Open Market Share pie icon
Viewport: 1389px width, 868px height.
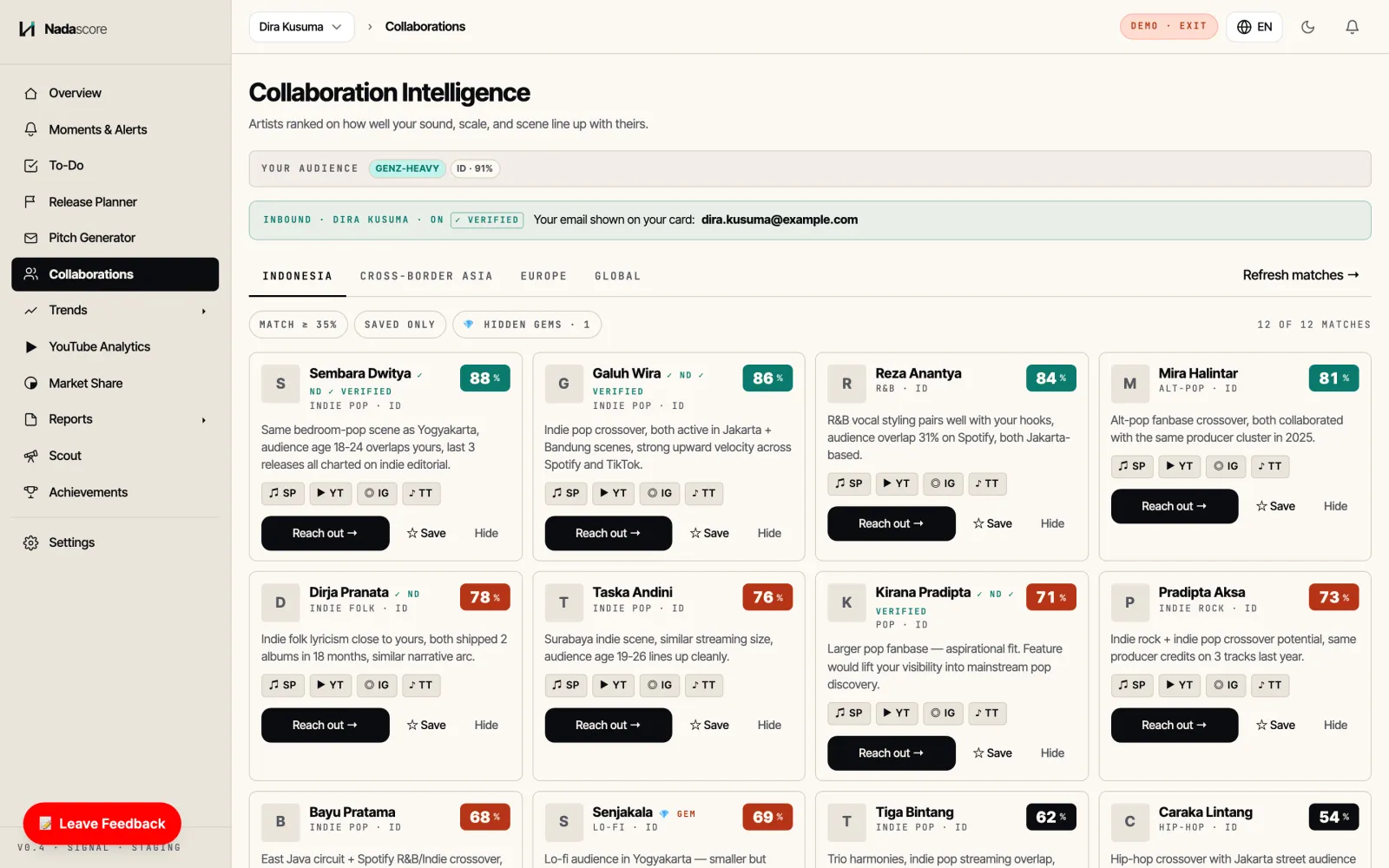click(31, 383)
